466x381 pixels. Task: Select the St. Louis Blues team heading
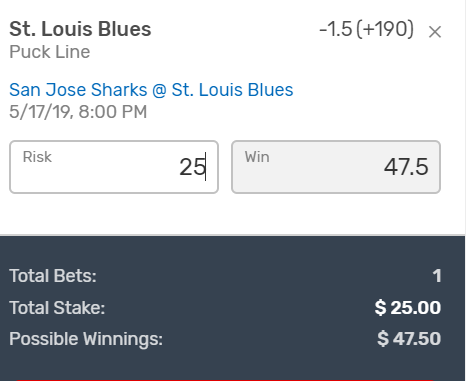pyautogui.click(x=80, y=29)
